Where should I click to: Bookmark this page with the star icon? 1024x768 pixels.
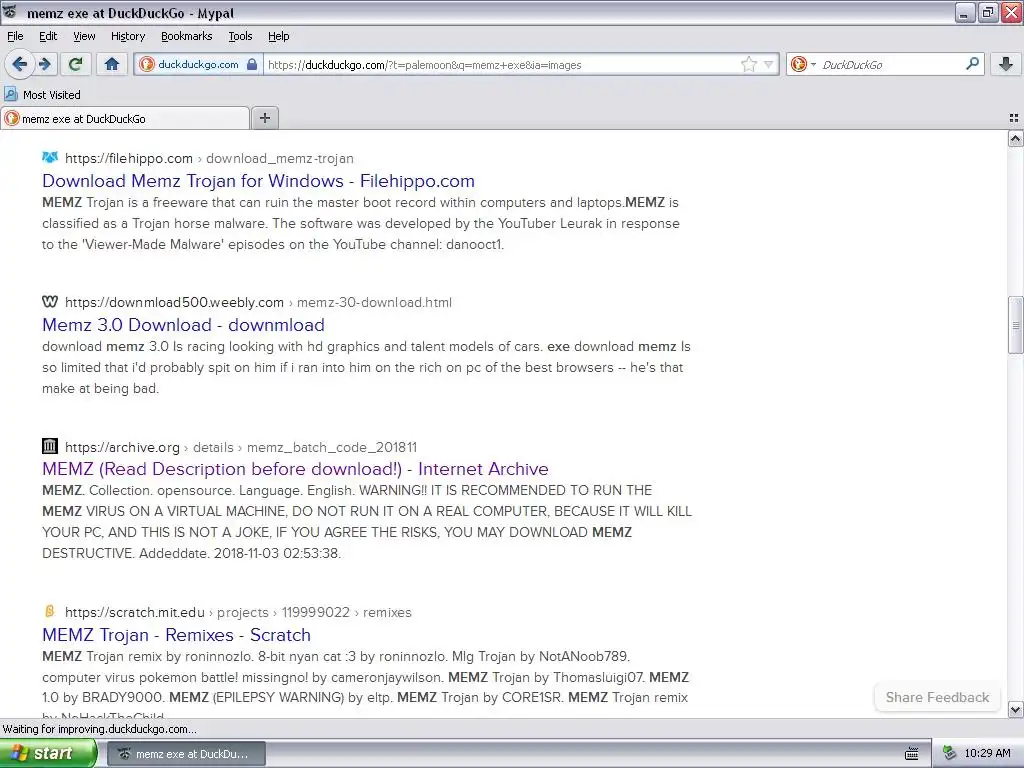[748, 64]
